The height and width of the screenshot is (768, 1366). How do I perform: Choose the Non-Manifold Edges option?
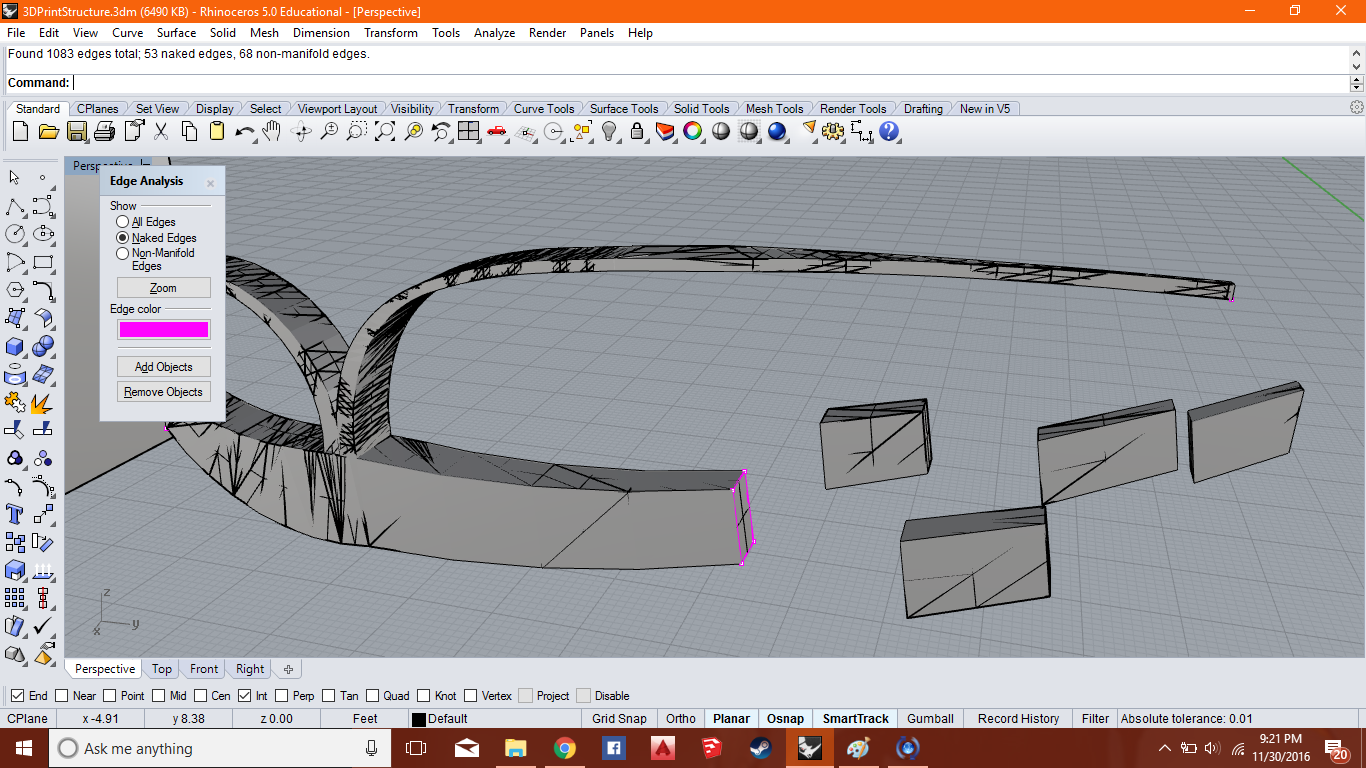pyautogui.click(x=123, y=254)
